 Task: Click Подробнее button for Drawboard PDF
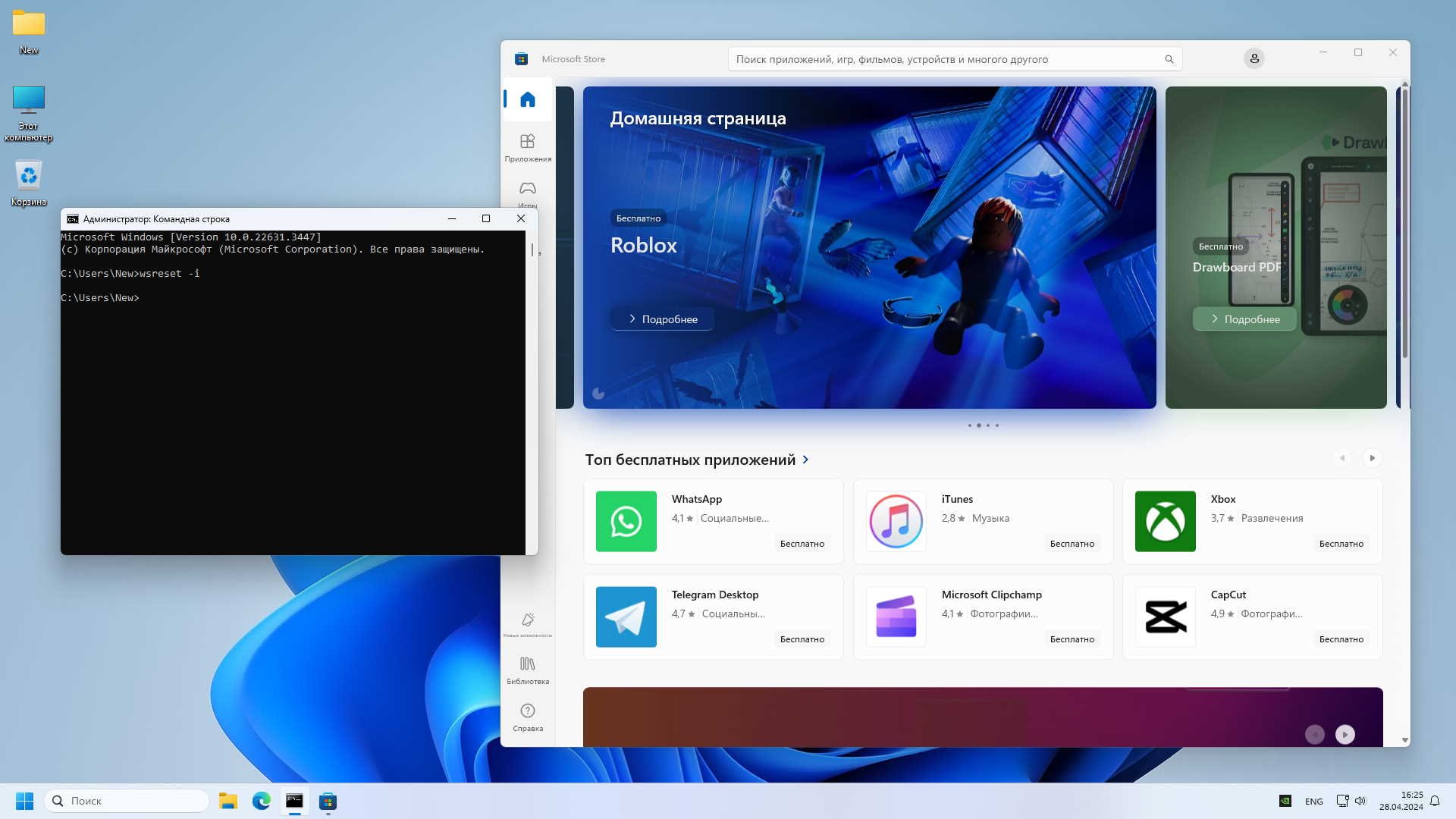[x=1244, y=319]
